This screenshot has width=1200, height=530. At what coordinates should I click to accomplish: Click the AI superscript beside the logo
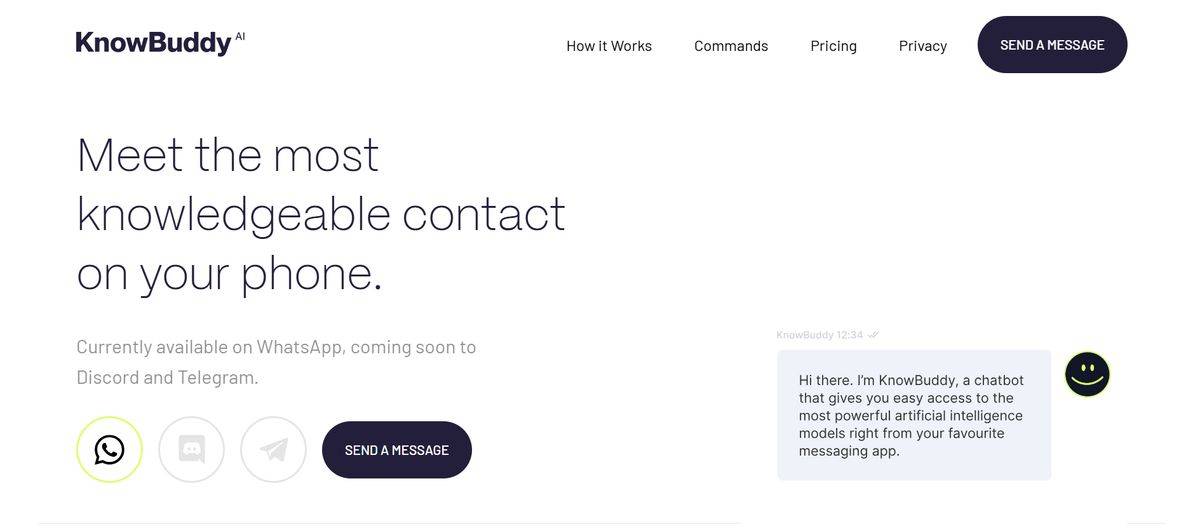(x=240, y=37)
